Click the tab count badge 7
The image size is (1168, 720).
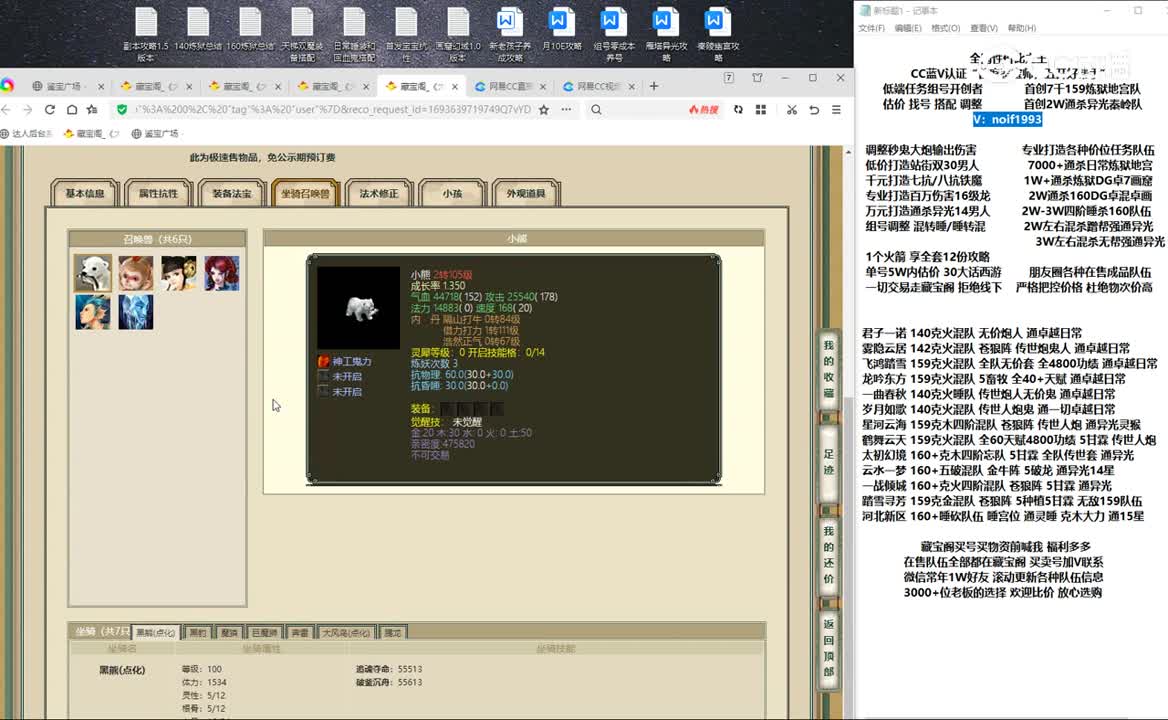pos(729,77)
